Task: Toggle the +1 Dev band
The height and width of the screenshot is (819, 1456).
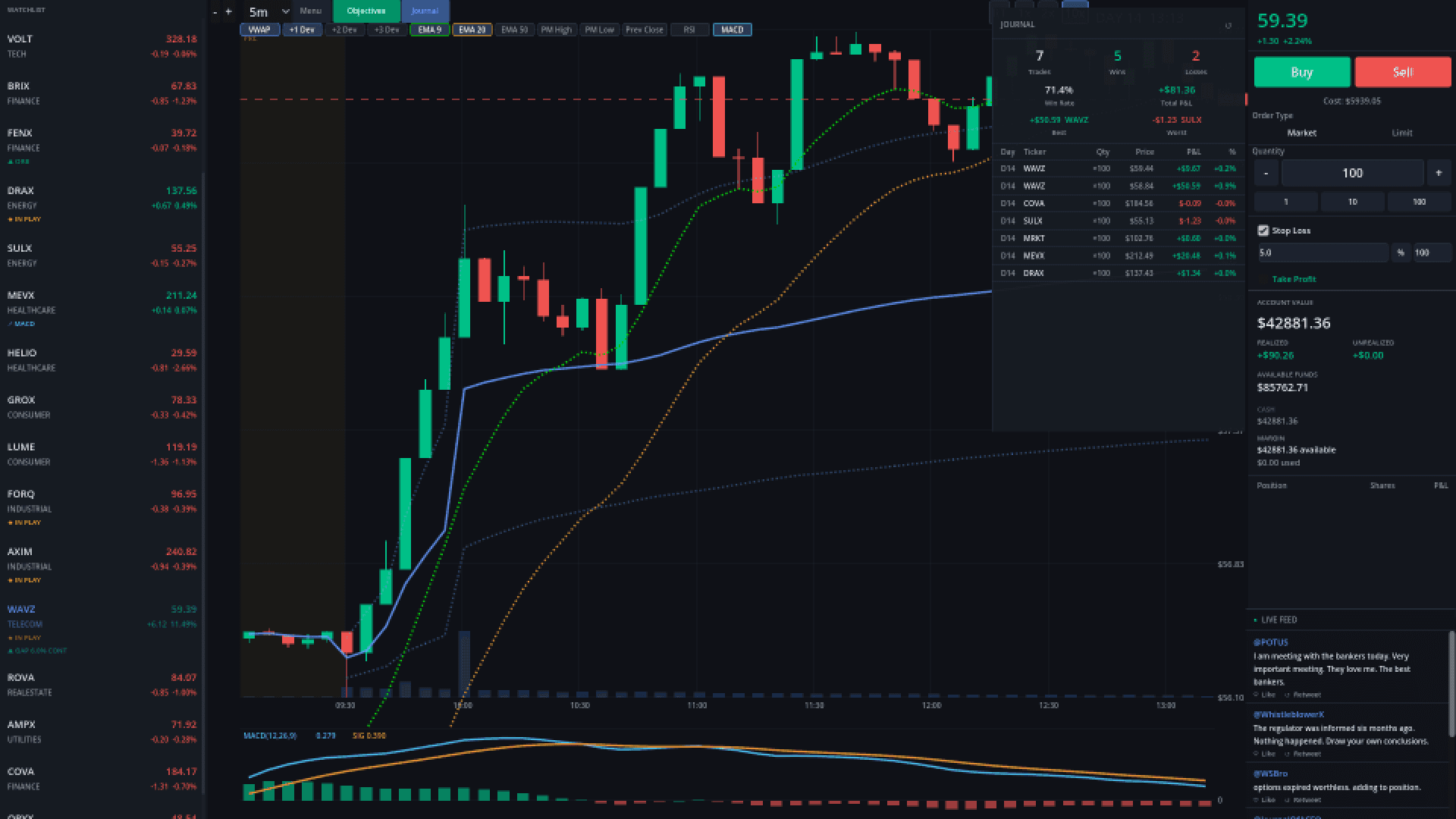Action: (302, 30)
